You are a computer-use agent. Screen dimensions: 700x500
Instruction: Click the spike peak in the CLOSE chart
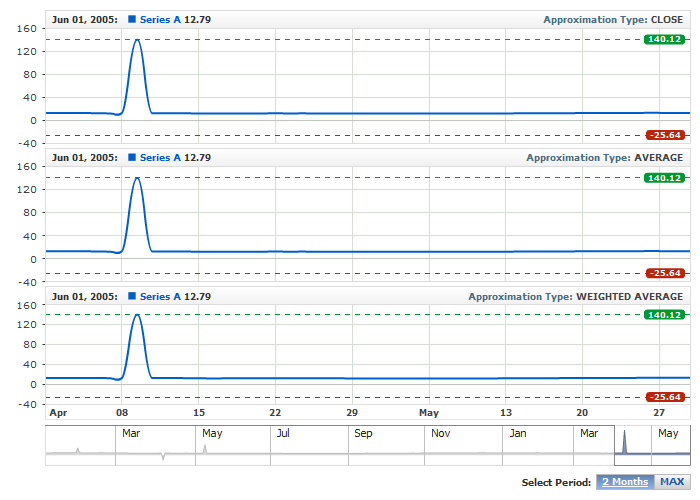point(136,40)
